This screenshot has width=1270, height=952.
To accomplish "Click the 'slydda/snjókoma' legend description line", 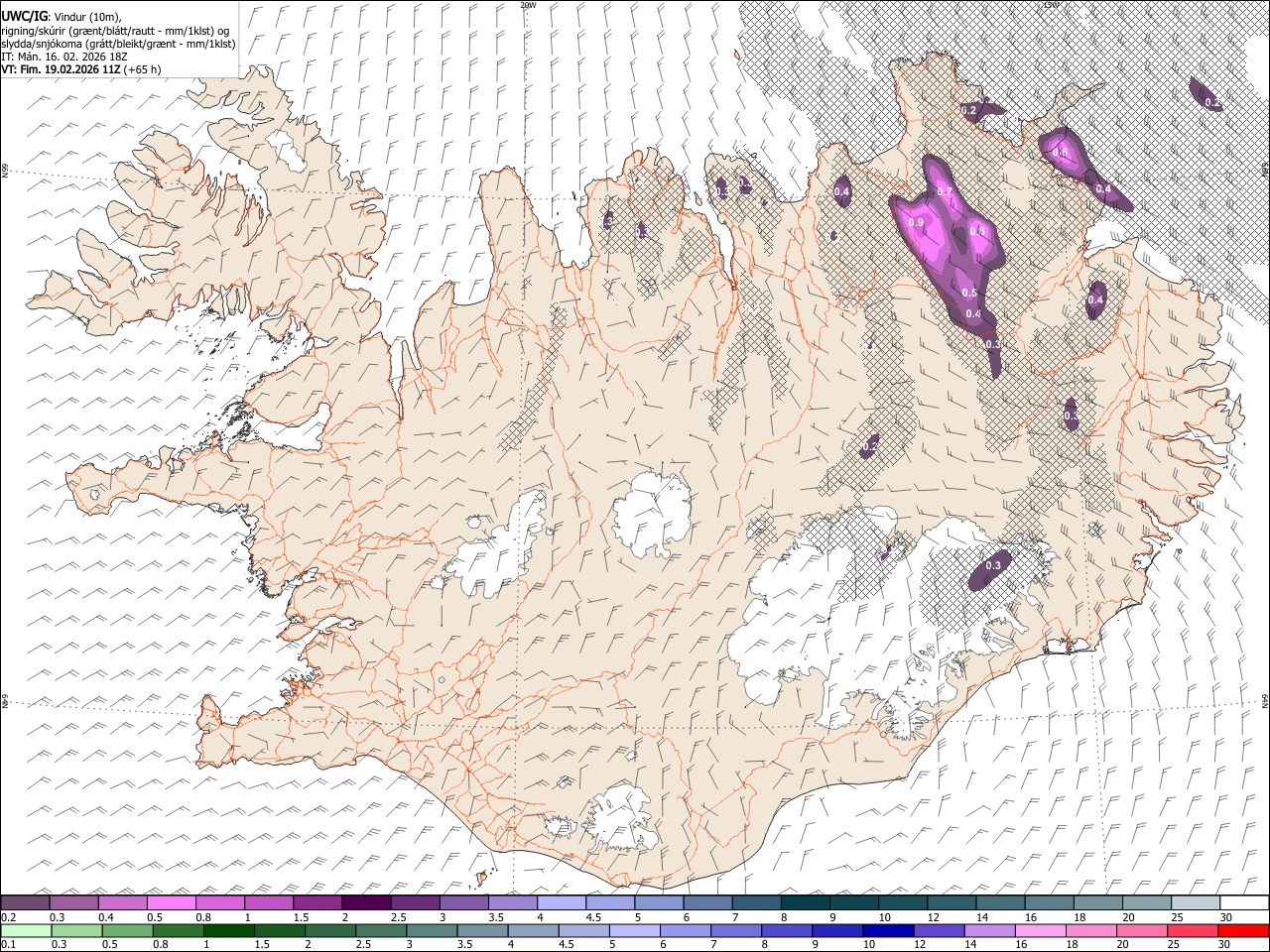I will (118, 44).
